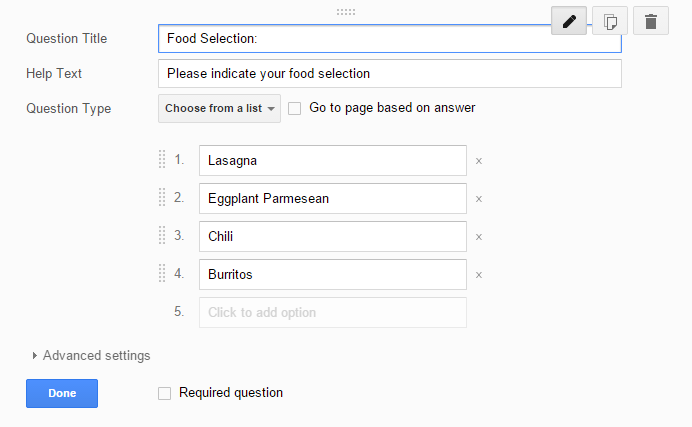This screenshot has width=692, height=427.
Task: Grab the drag handle beside option 1
Action: tap(162, 159)
